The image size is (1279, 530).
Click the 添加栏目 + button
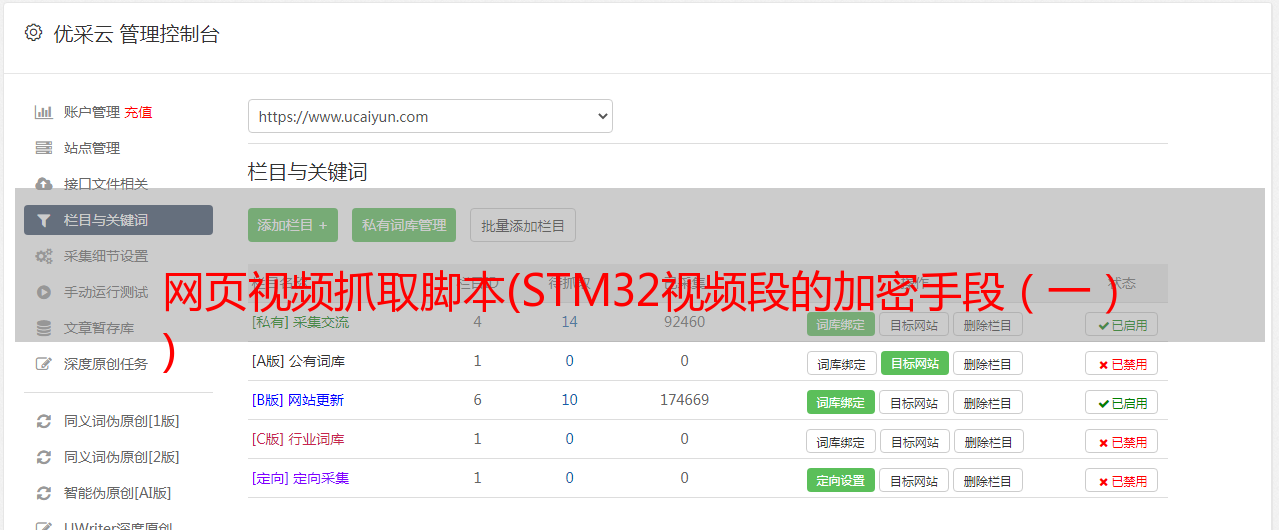(293, 225)
